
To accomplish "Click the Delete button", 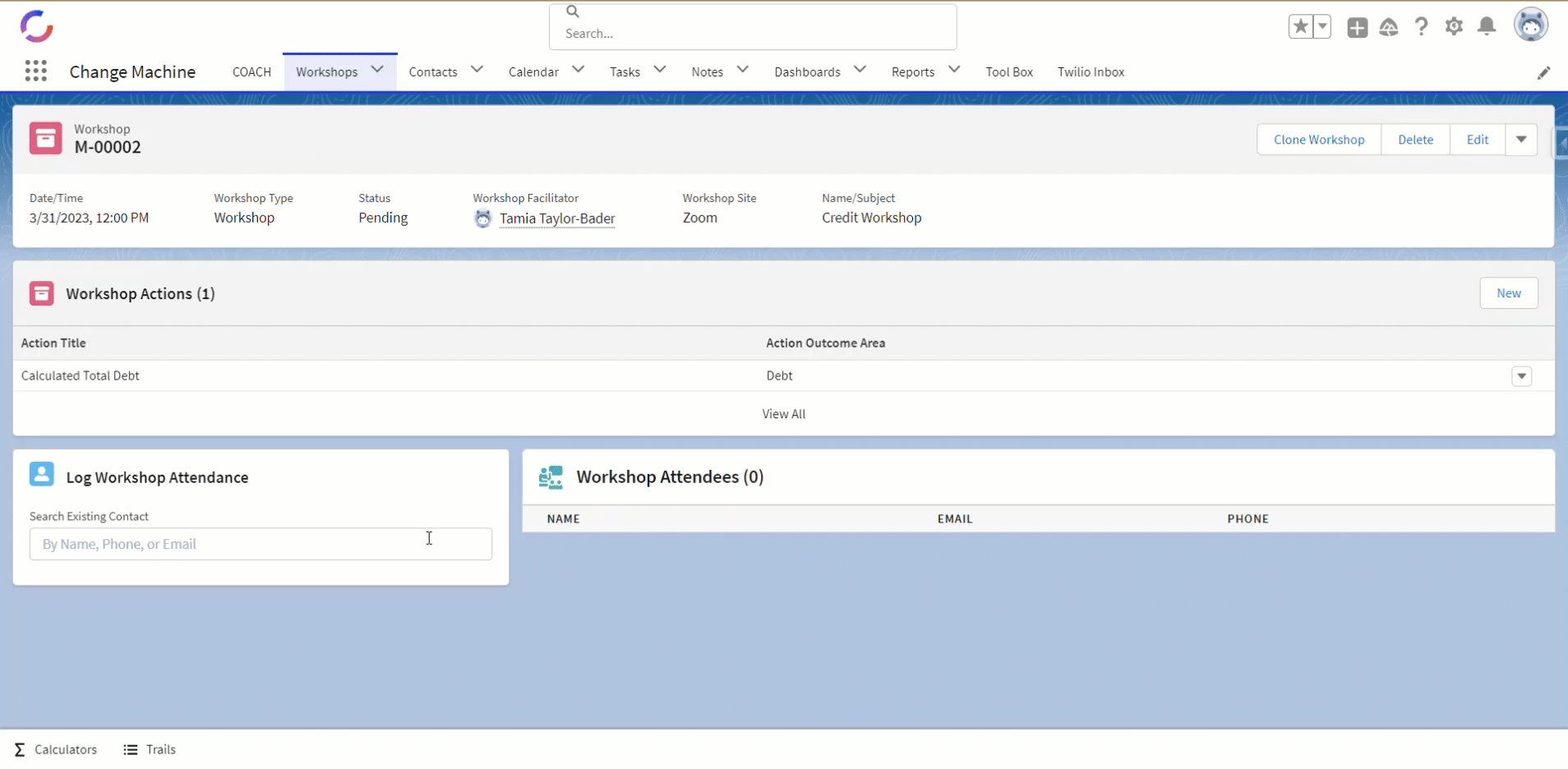I will (1415, 140).
